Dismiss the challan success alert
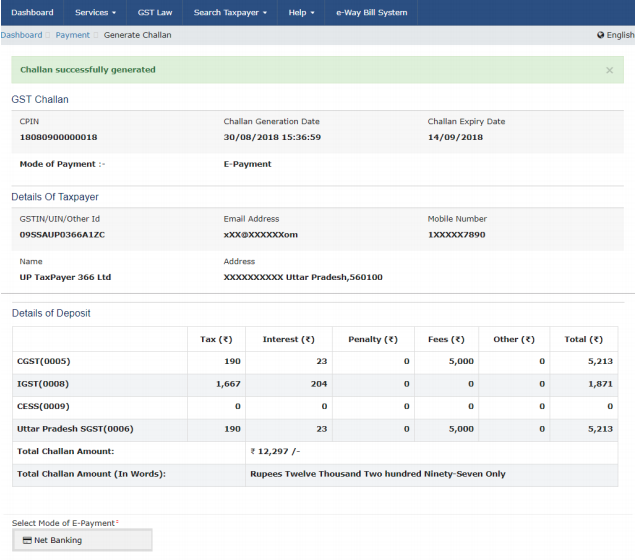Screen dimensions: 636x560 (x=610, y=70)
